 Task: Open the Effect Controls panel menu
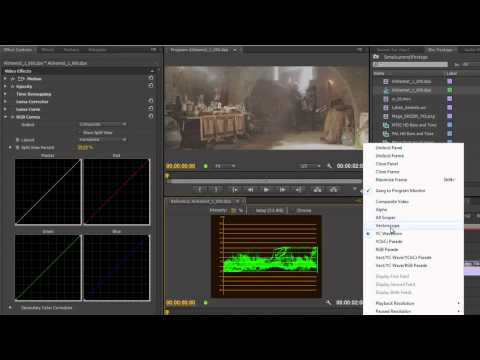[153, 50]
